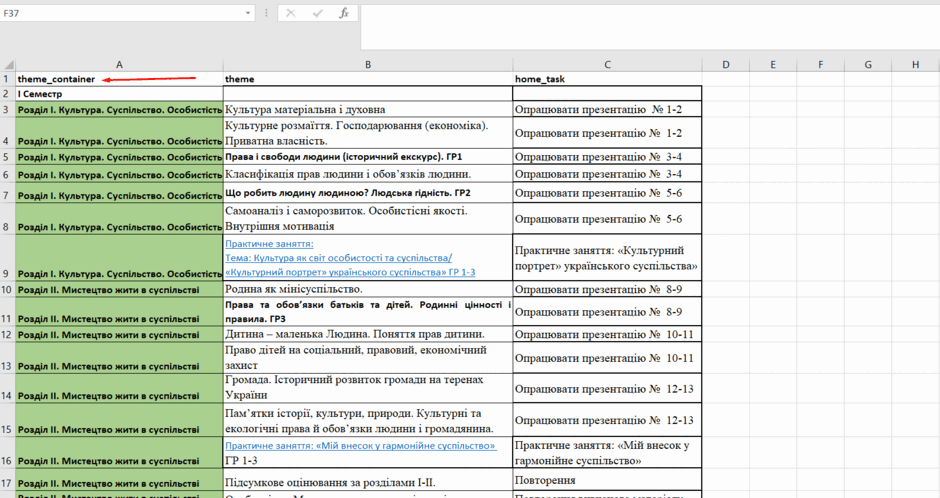Select row 16 header

(x=7, y=452)
